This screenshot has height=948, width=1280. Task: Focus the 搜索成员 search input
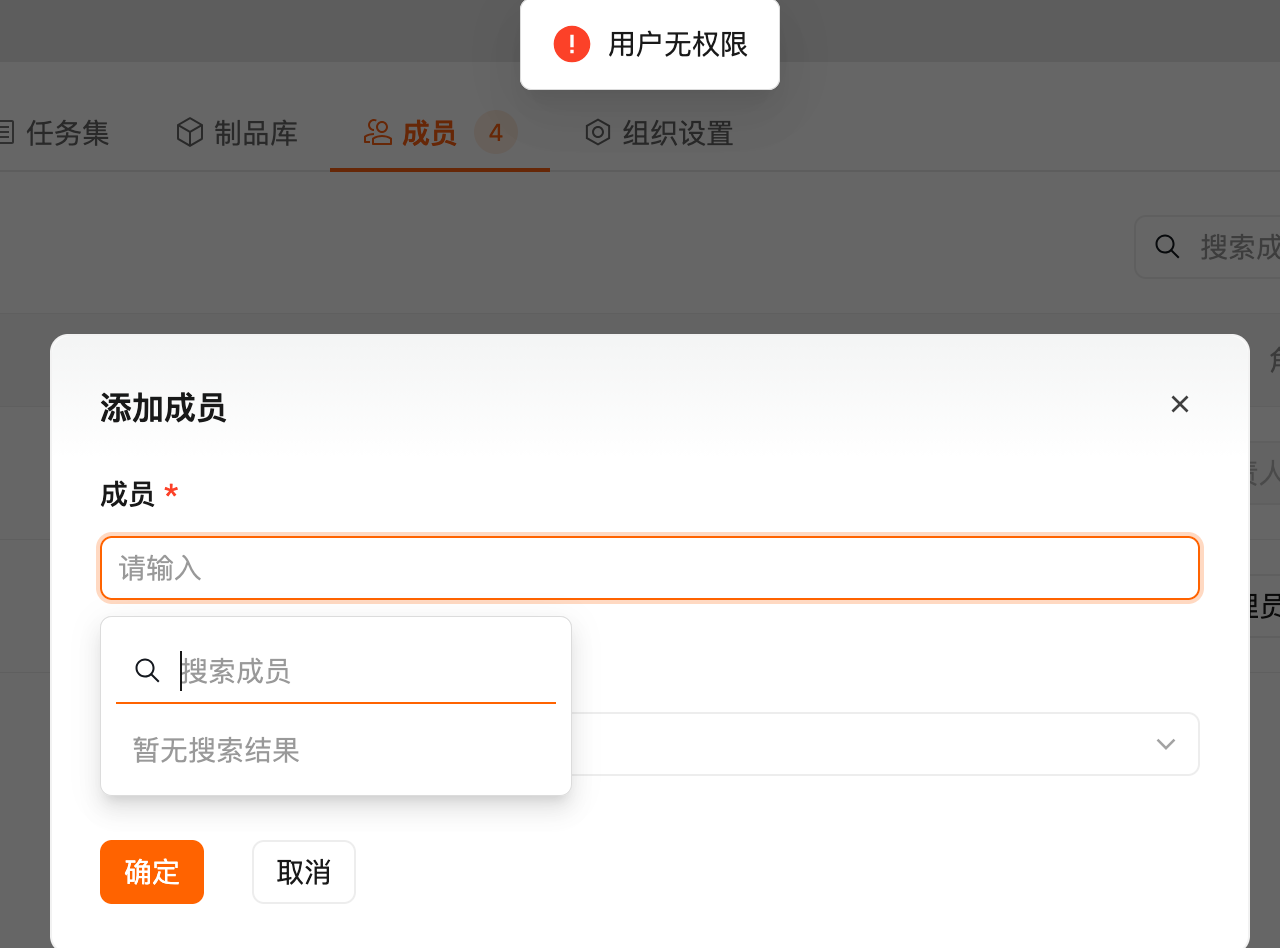(360, 671)
